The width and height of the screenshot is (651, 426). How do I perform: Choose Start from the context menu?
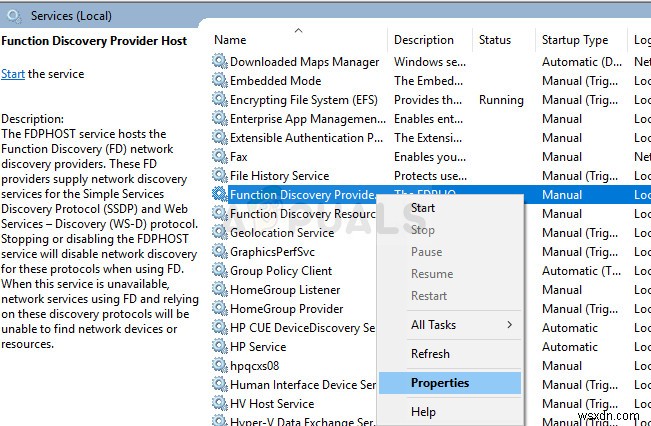click(x=423, y=208)
